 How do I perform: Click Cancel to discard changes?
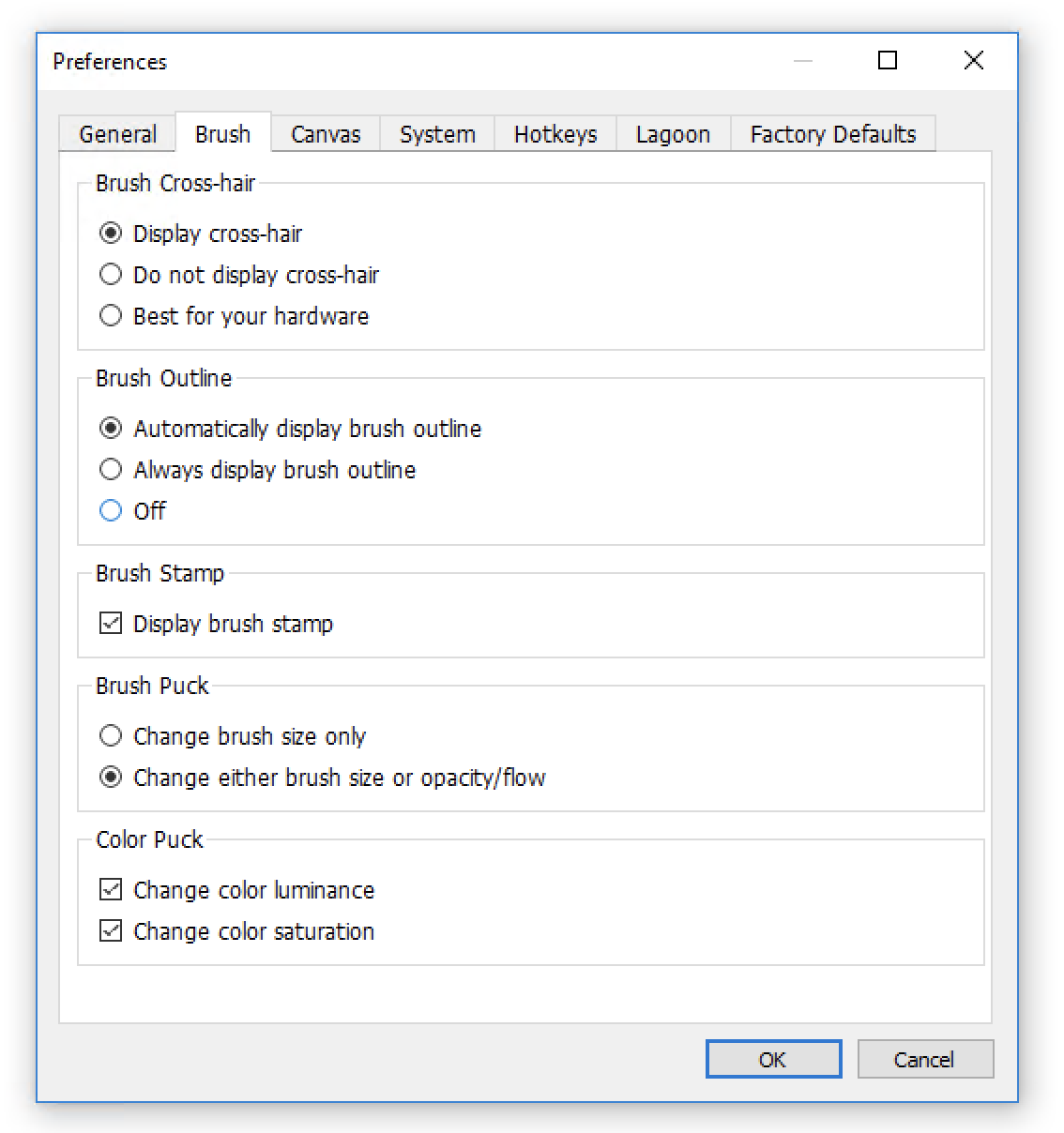click(924, 1058)
